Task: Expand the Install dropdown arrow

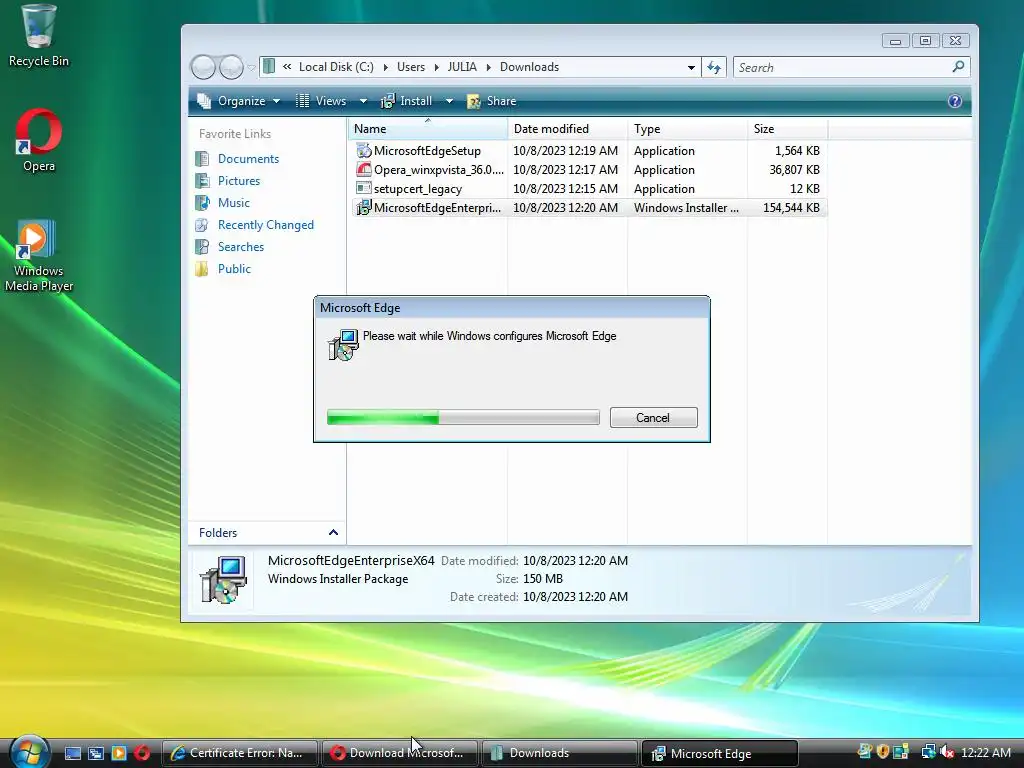Action: [x=449, y=101]
